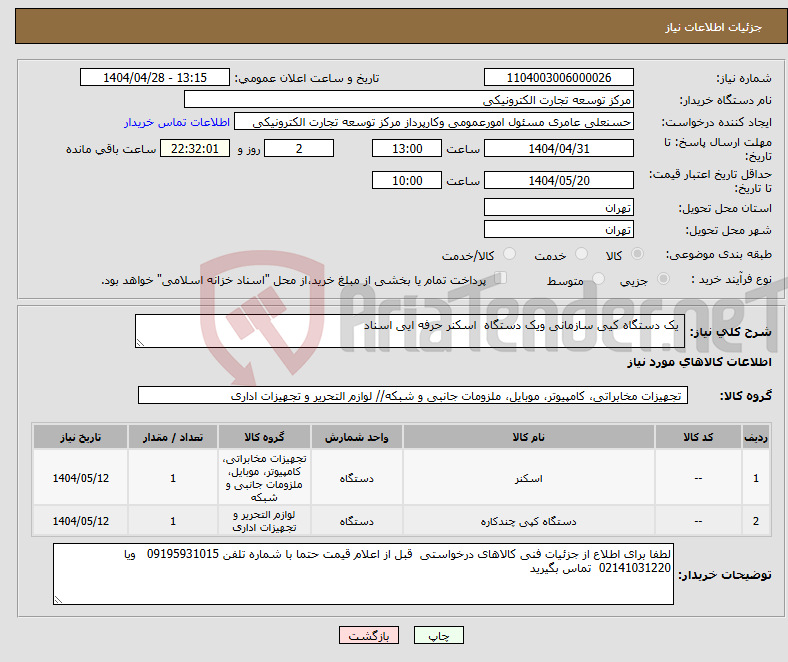Image resolution: width=788 pixels, height=662 pixels.
Task: Toggle the اسناد خزانه اسلامی payment checkbox
Action: coord(502,280)
